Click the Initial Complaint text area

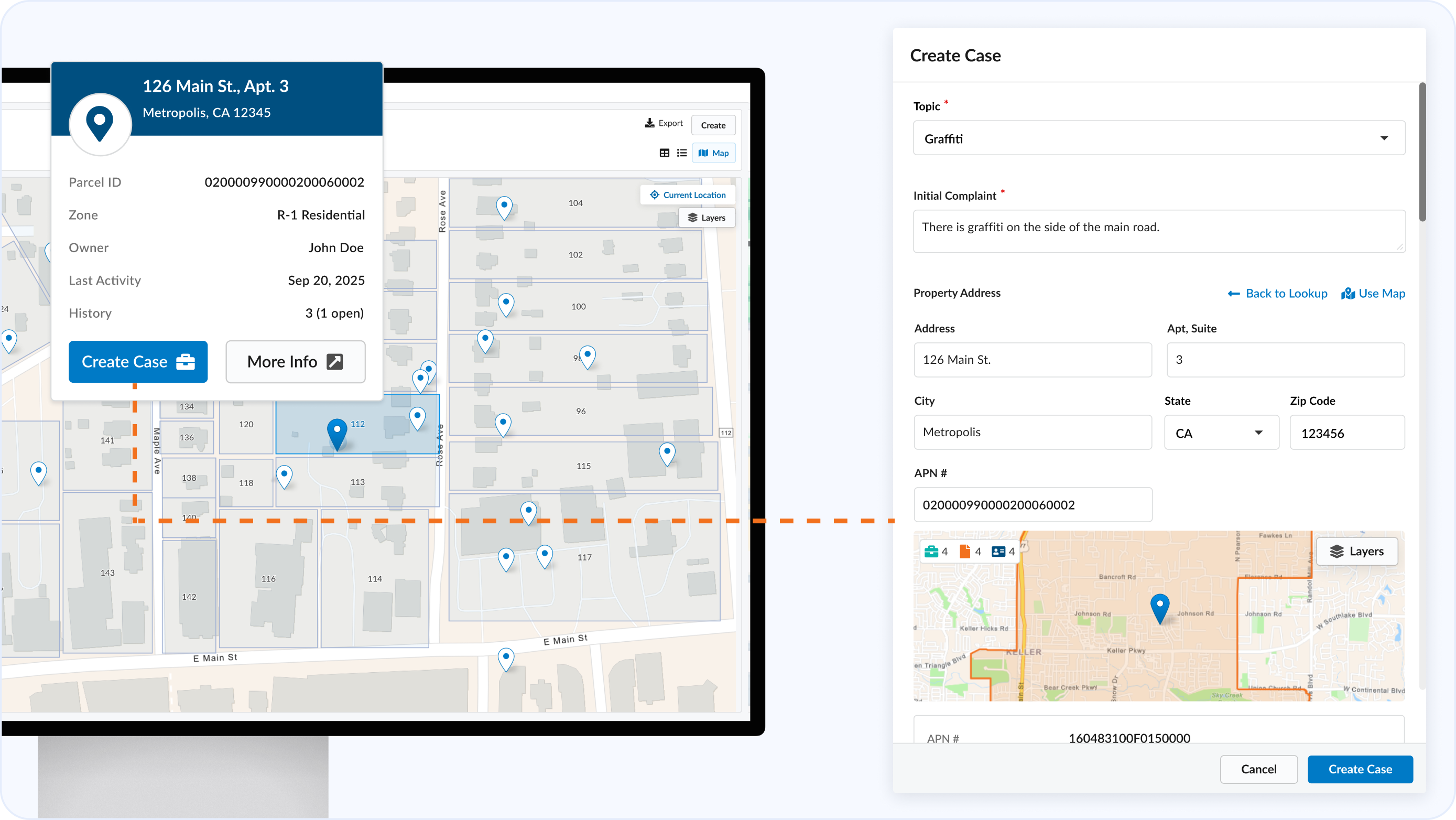tap(1159, 231)
